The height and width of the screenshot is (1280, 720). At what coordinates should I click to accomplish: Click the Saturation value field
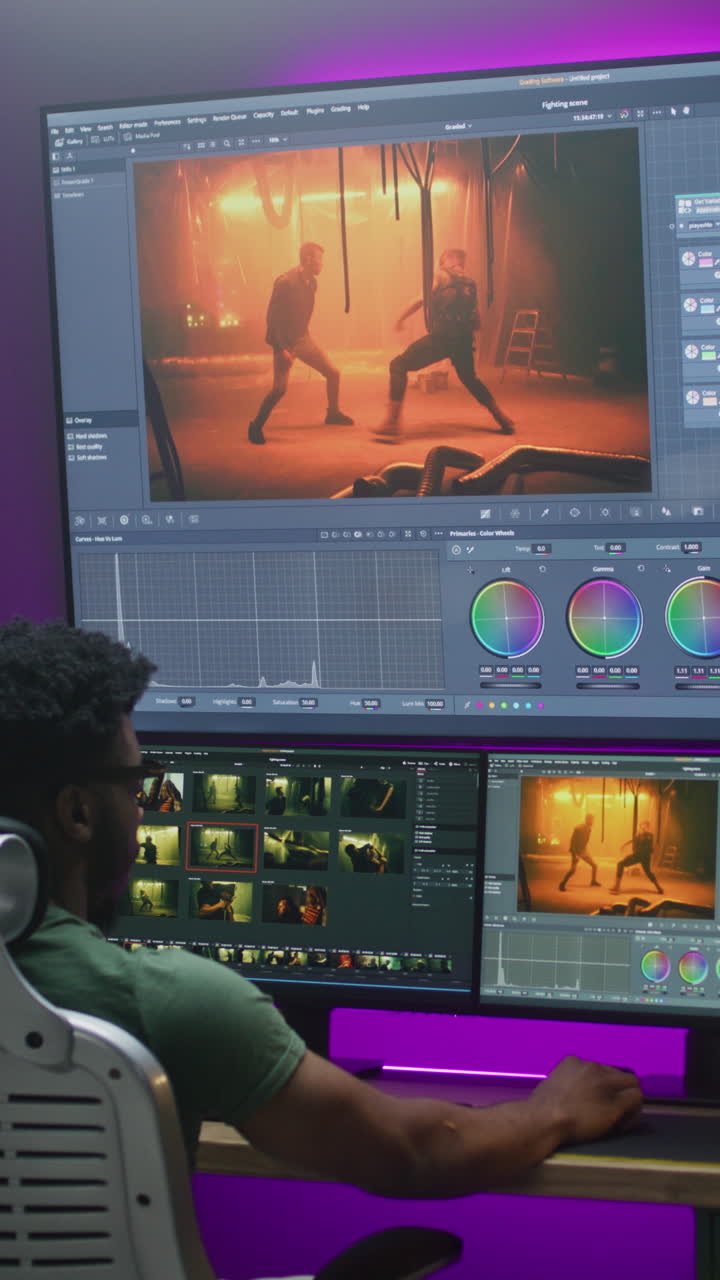click(x=308, y=703)
